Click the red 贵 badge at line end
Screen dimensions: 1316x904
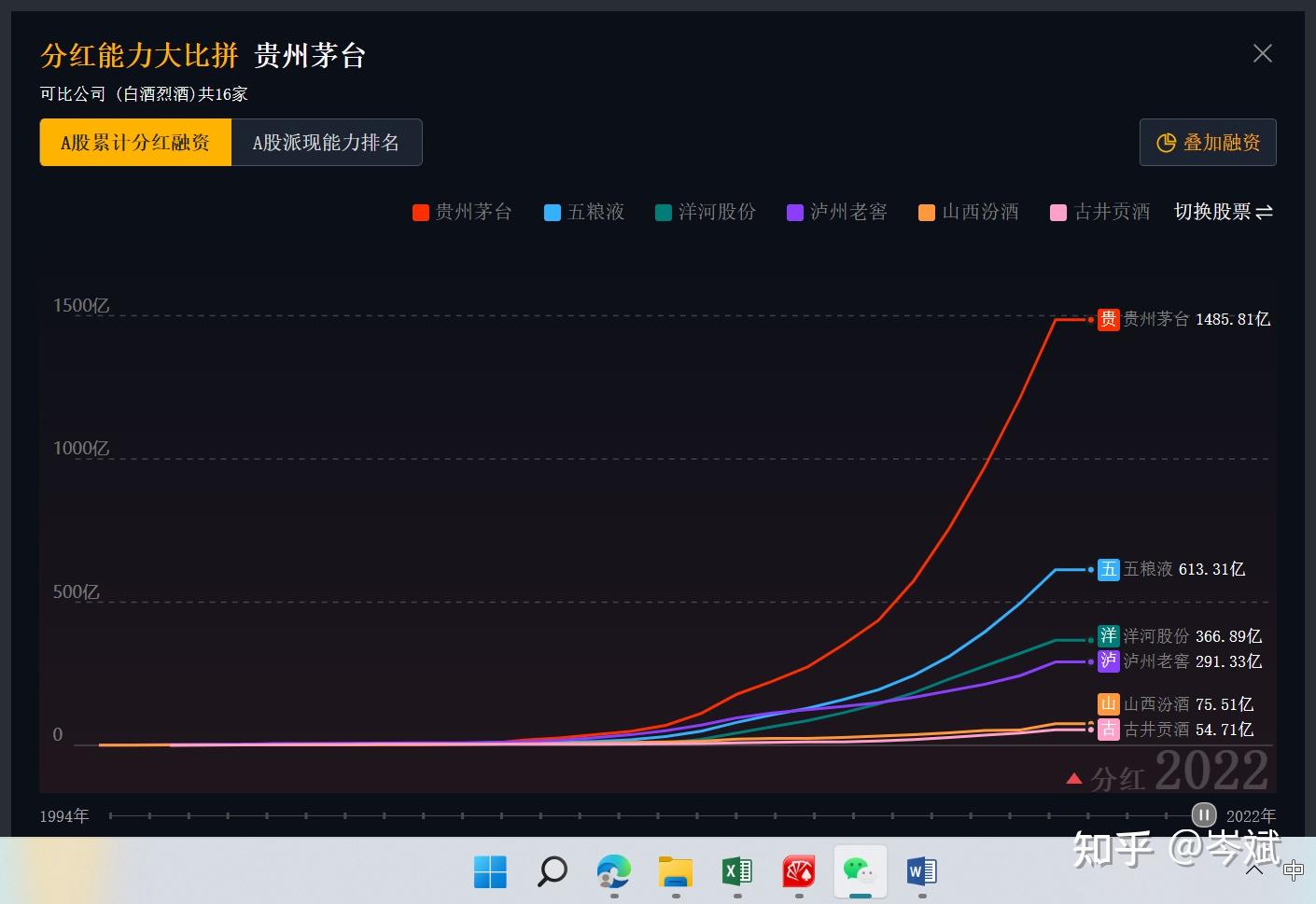tap(1109, 320)
